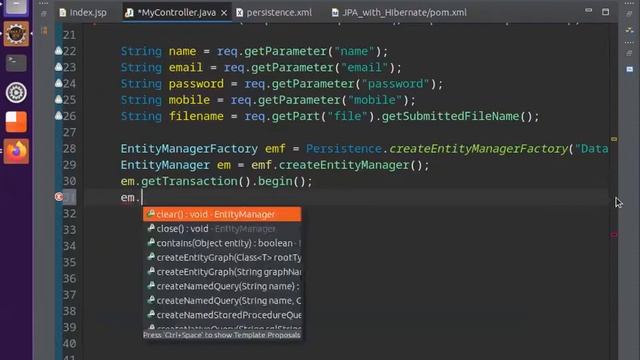Image resolution: width=640 pixels, height=360 pixels.
Task: Click line number 28 in the gutter
Action: (x=69, y=149)
